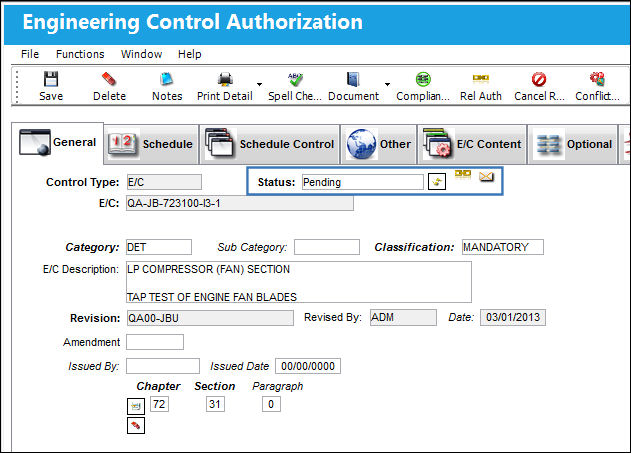Switch to the General tab
The width and height of the screenshot is (631, 453).
pos(58,143)
